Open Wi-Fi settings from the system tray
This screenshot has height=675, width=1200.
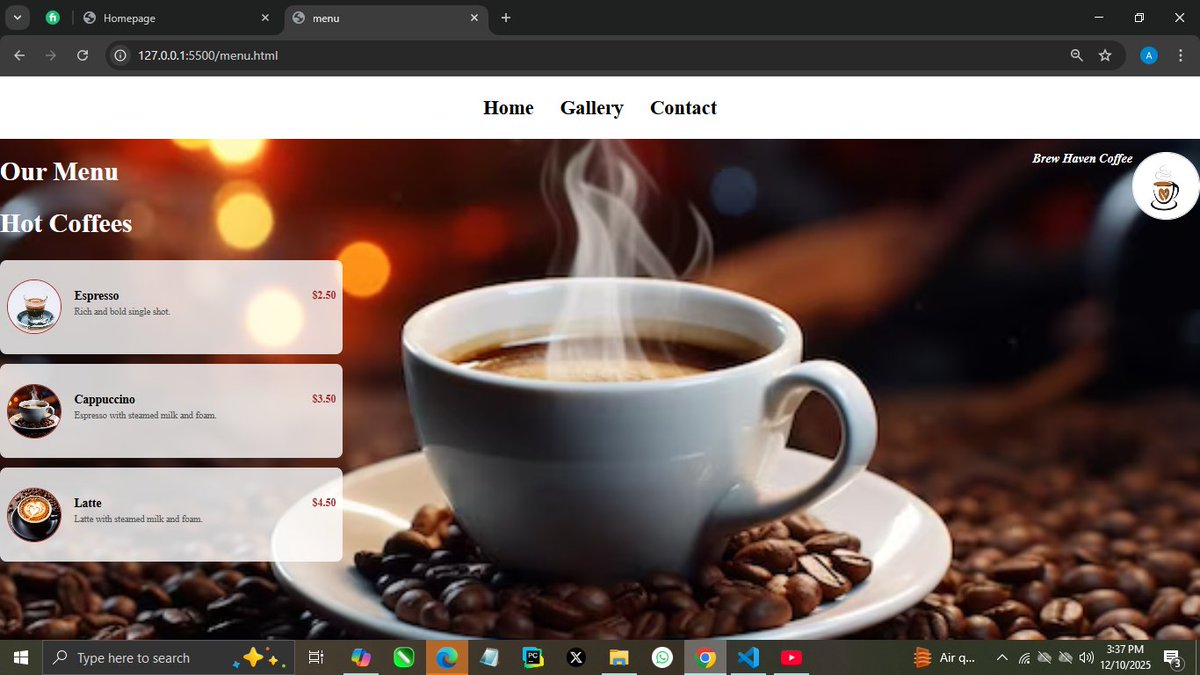1024,657
